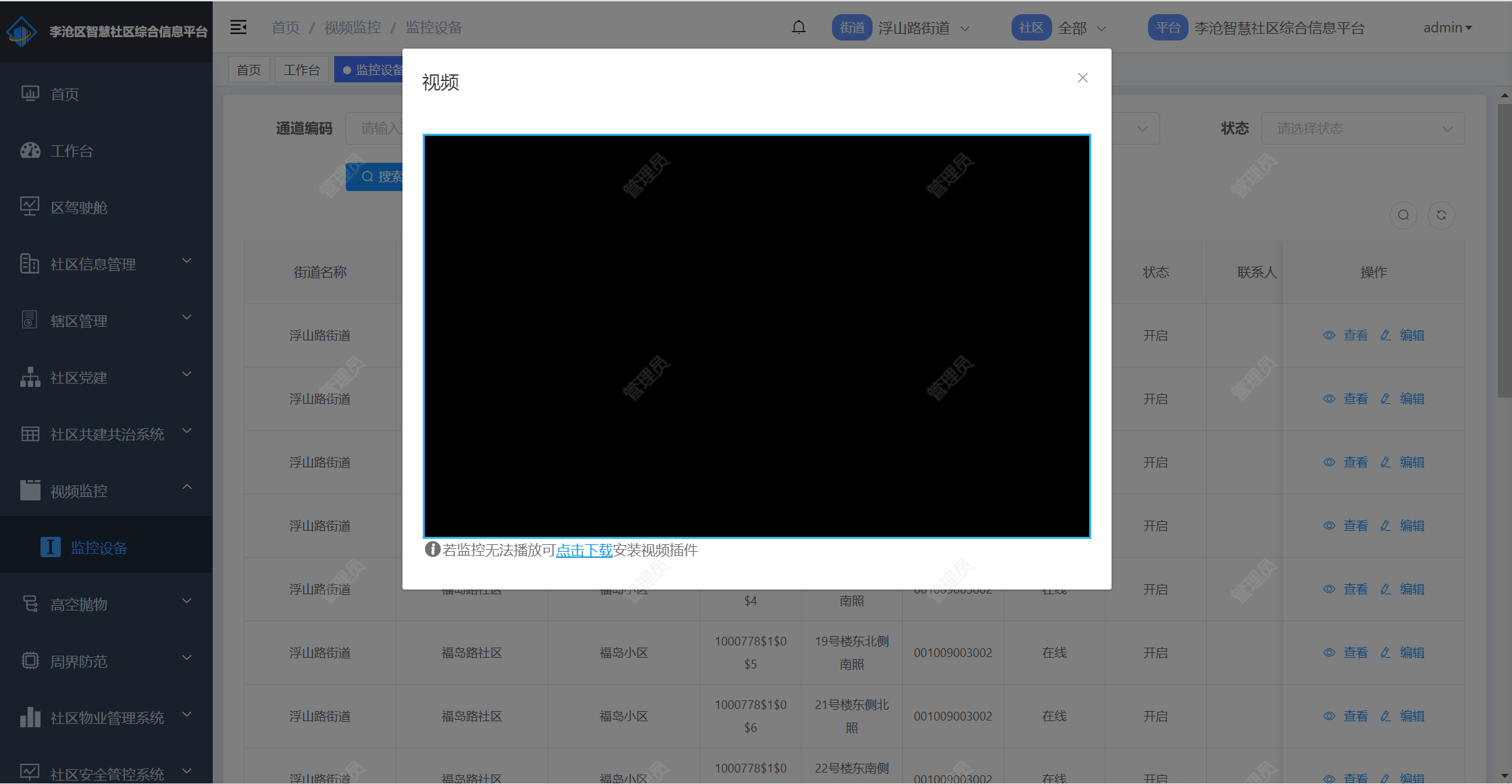
Task: Open the 社区 全部 dropdown
Action: [x=1081, y=28]
